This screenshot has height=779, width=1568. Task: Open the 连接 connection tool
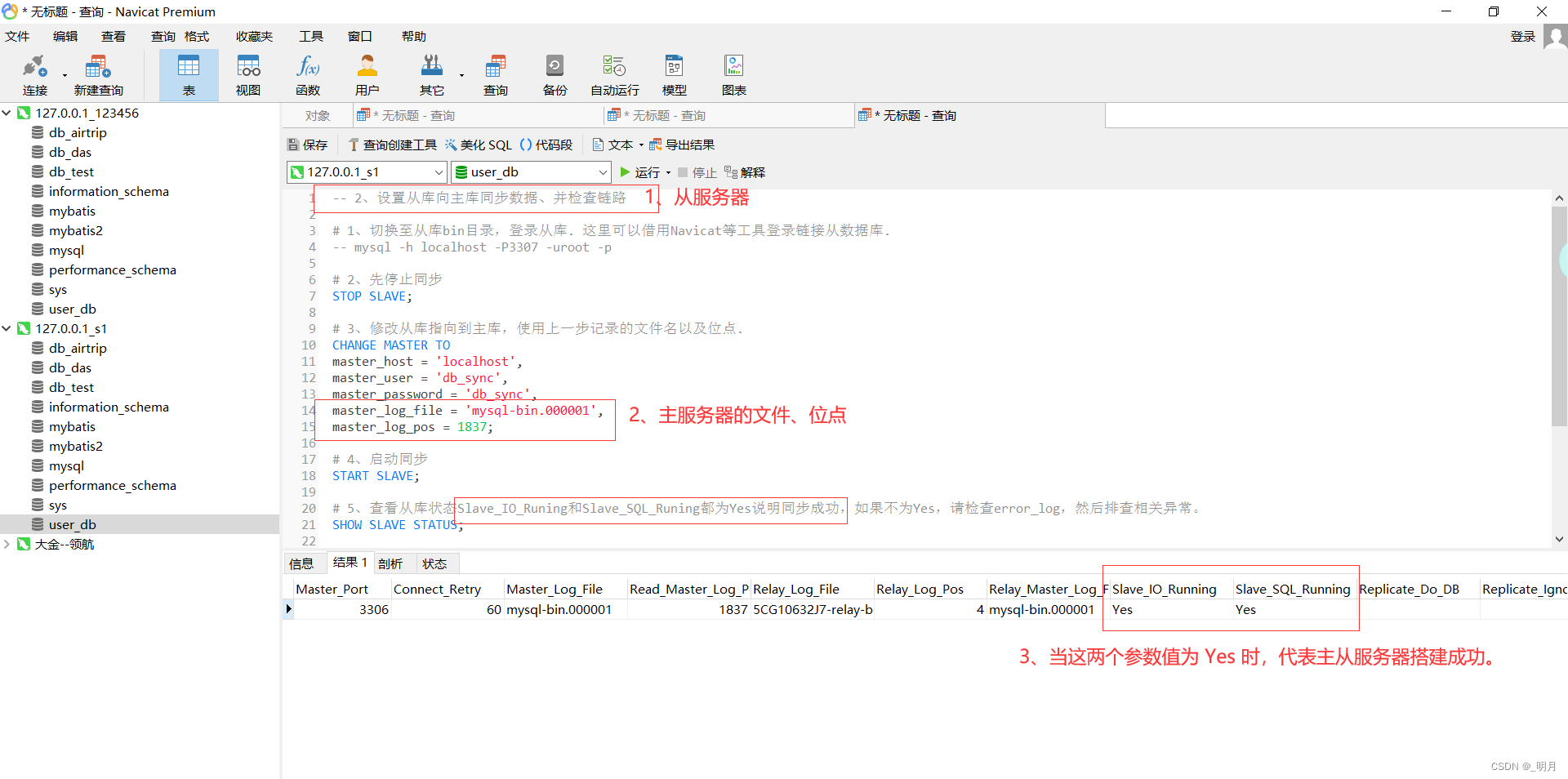tap(35, 75)
